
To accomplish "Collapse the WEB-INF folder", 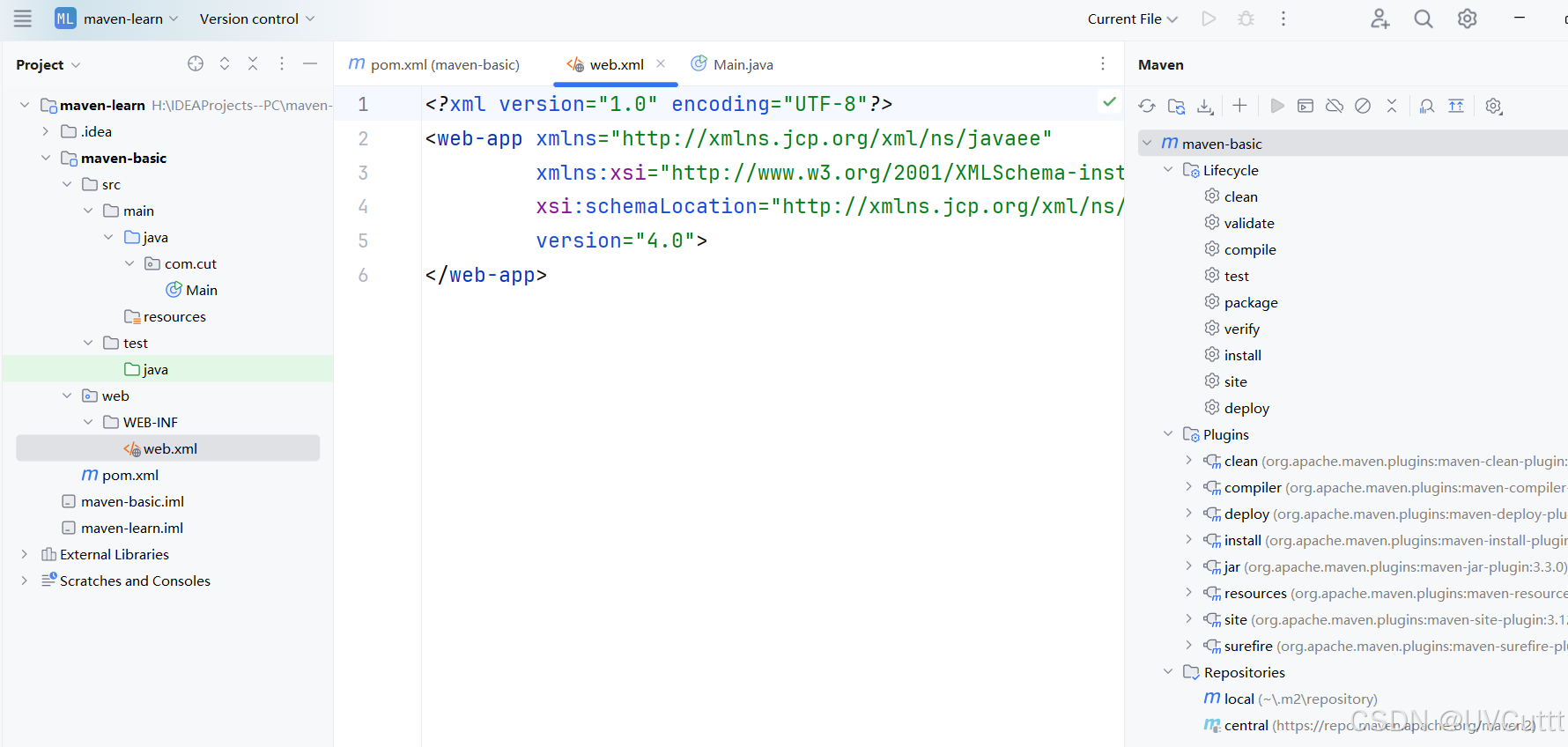I will pyautogui.click(x=87, y=422).
